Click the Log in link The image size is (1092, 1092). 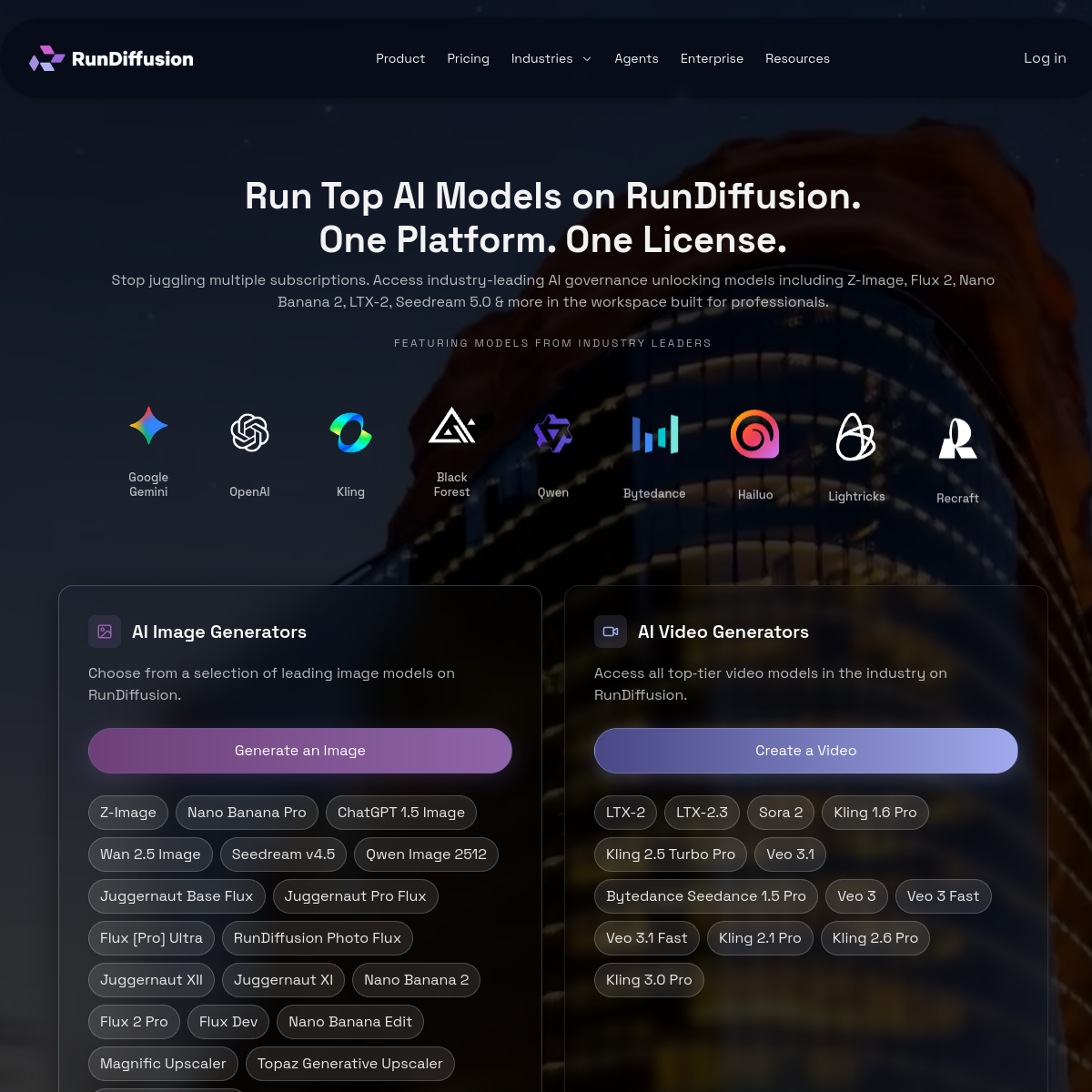pos(1044,58)
